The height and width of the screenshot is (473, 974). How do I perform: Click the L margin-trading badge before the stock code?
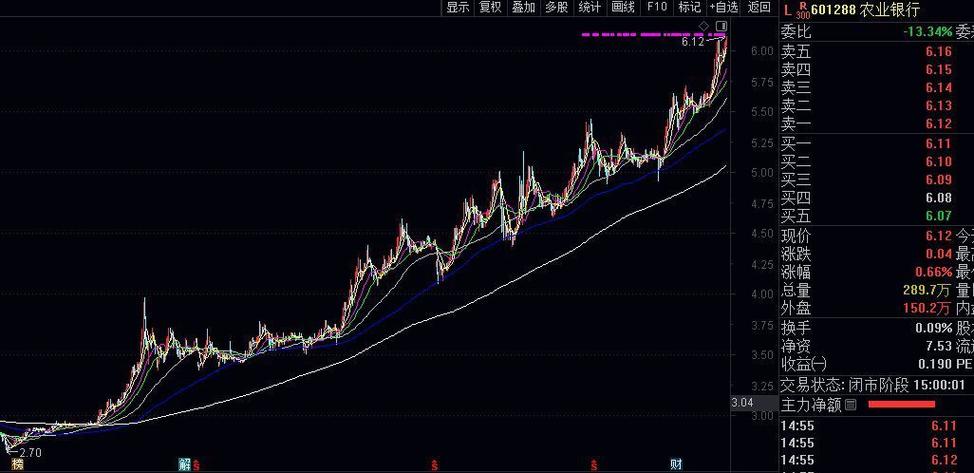pos(788,9)
